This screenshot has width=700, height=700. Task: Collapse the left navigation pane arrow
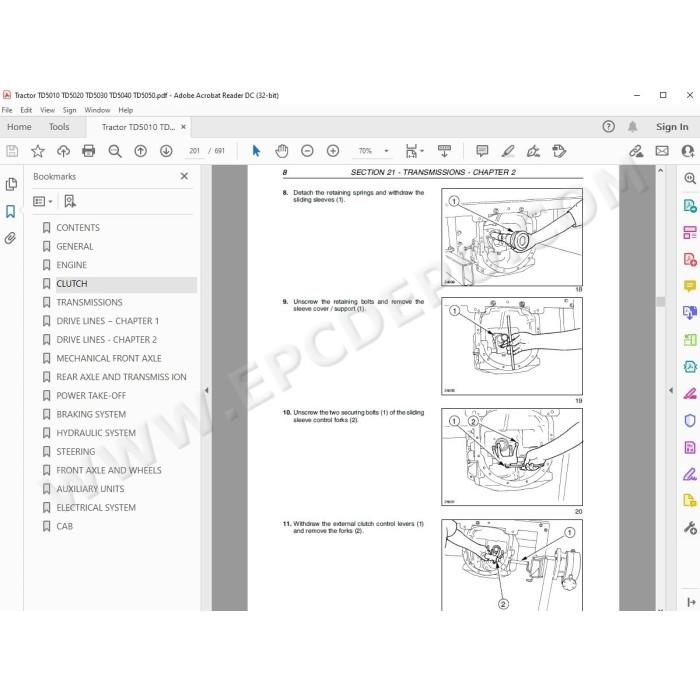[x=206, y=390]
